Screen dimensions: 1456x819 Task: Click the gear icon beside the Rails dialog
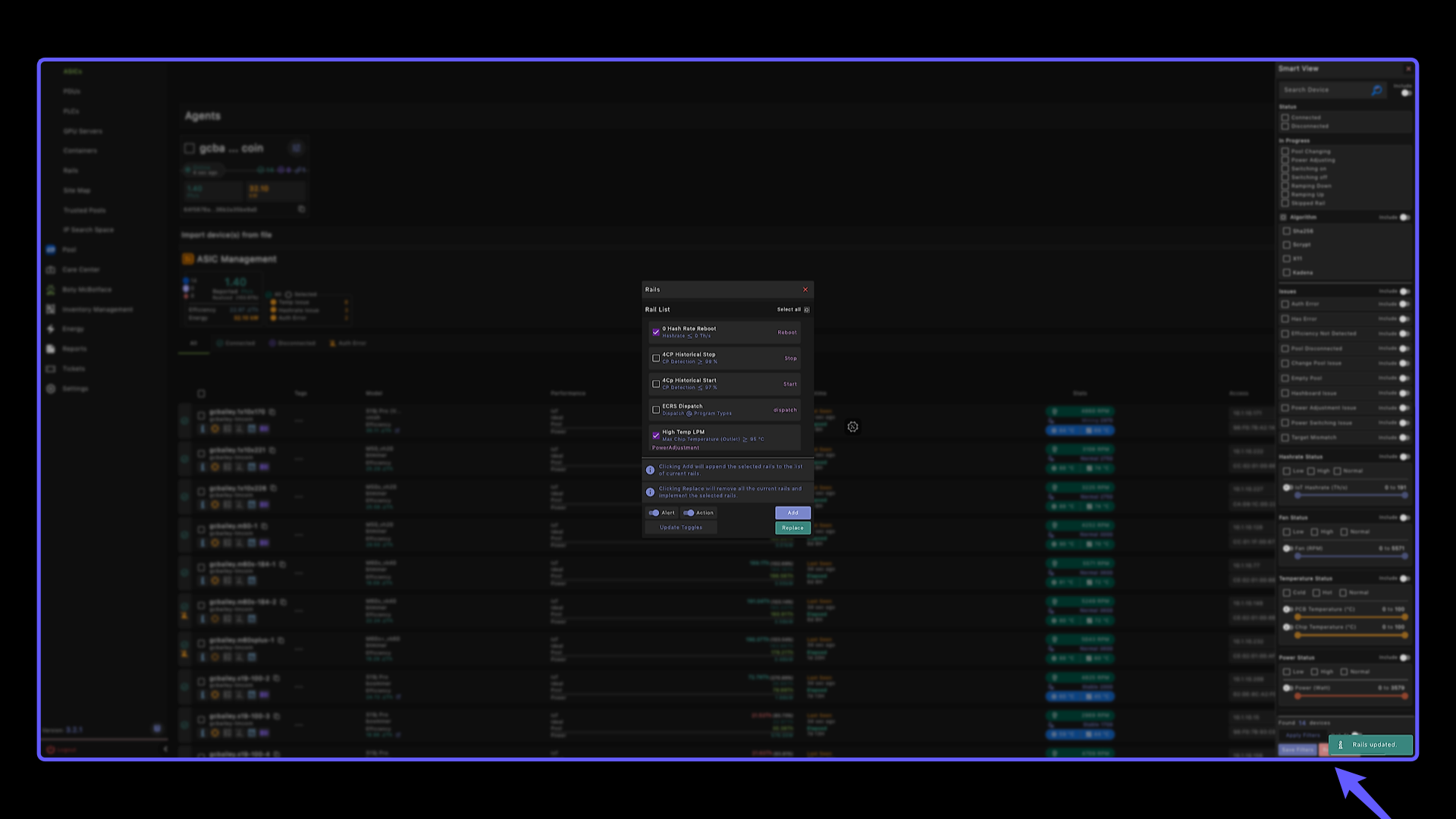point(852,427)
